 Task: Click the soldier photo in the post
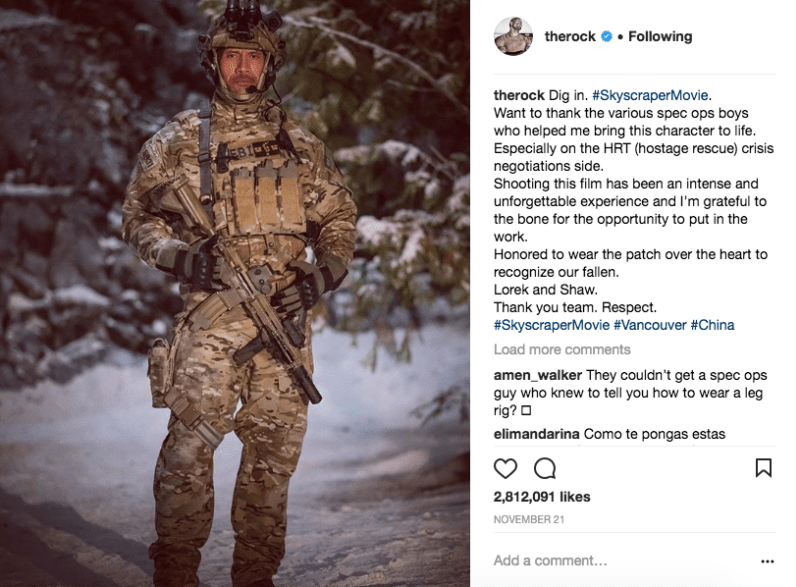click(235, 294)
